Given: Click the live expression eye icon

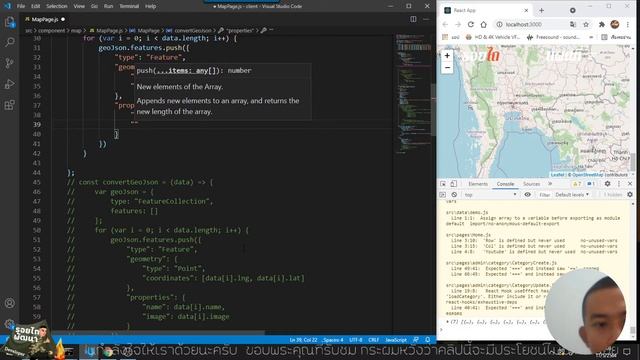Looking at the screenshot, I should click(527, 195).
